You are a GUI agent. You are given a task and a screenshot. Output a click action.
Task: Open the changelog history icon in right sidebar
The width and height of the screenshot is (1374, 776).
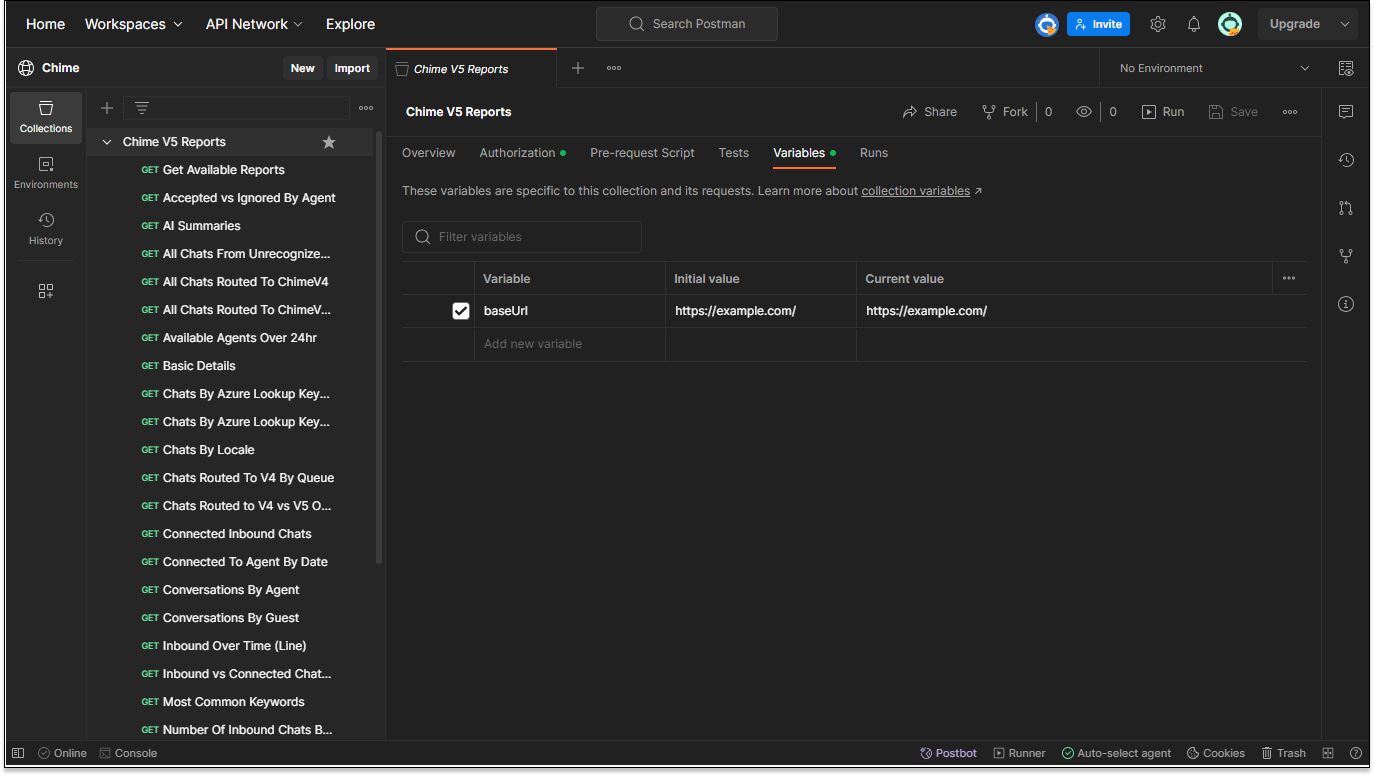(1346, 160)
